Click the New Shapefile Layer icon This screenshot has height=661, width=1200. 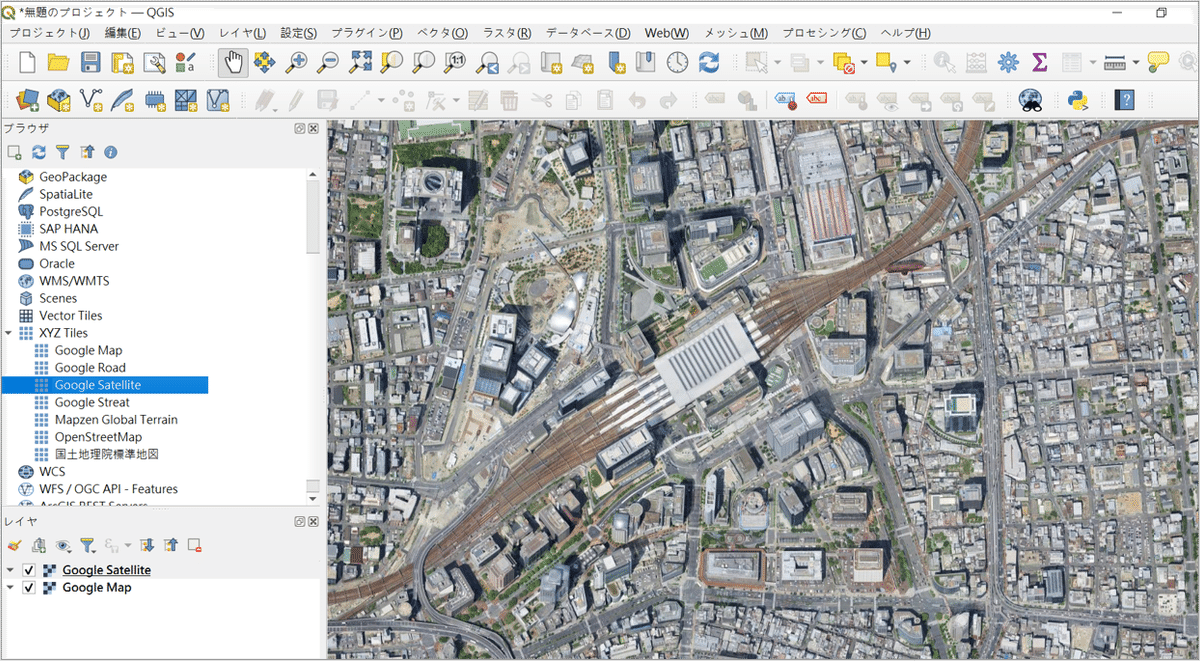click(x=91, y=99)
